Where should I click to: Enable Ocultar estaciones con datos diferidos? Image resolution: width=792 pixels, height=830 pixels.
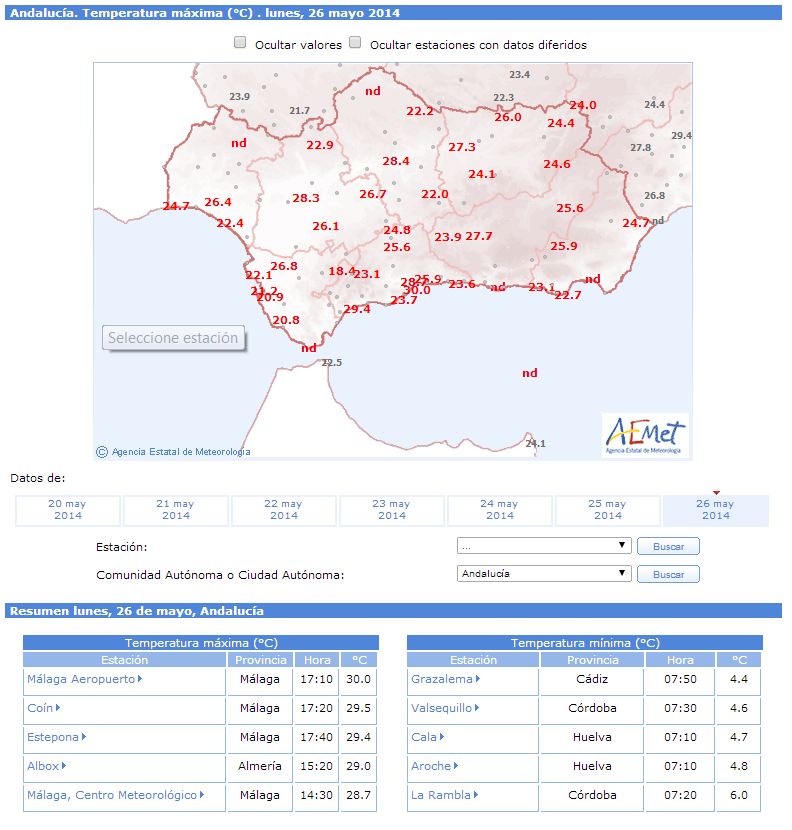point(355,42)
